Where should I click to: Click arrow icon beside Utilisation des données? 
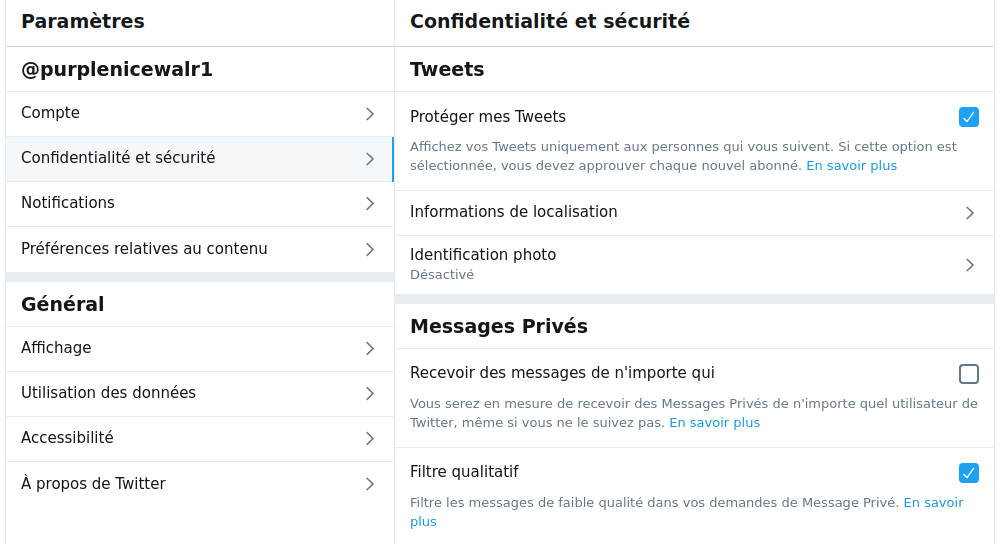coord(370,393)
